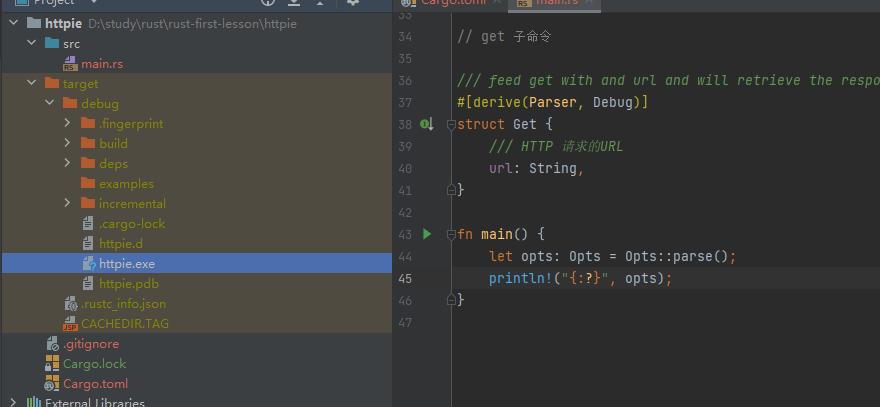Open the Project panel settings gear

click(x=353, y=2)
